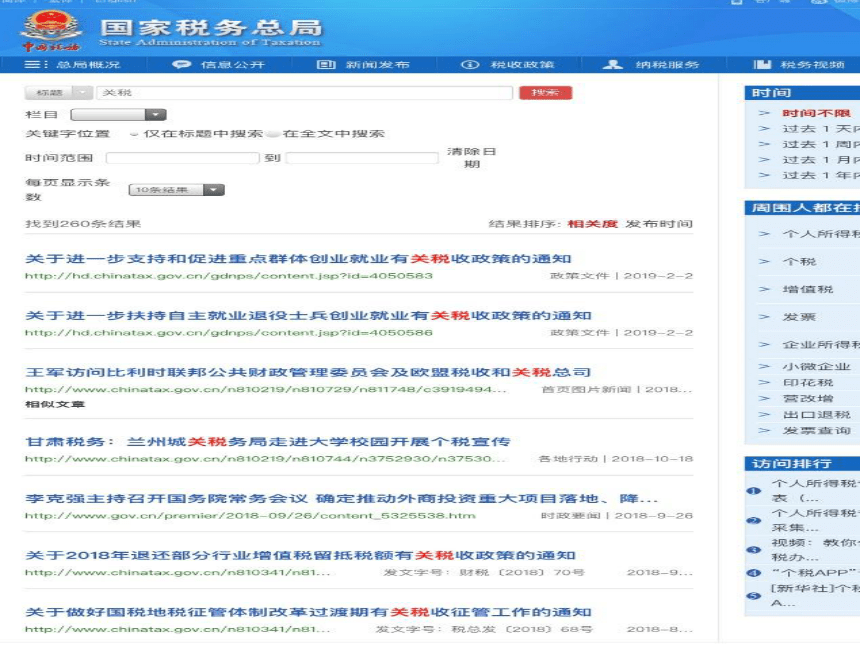Open the 新闻发布 navigation tab
This screenshot has height=645, width=860.
pos(377,65)
